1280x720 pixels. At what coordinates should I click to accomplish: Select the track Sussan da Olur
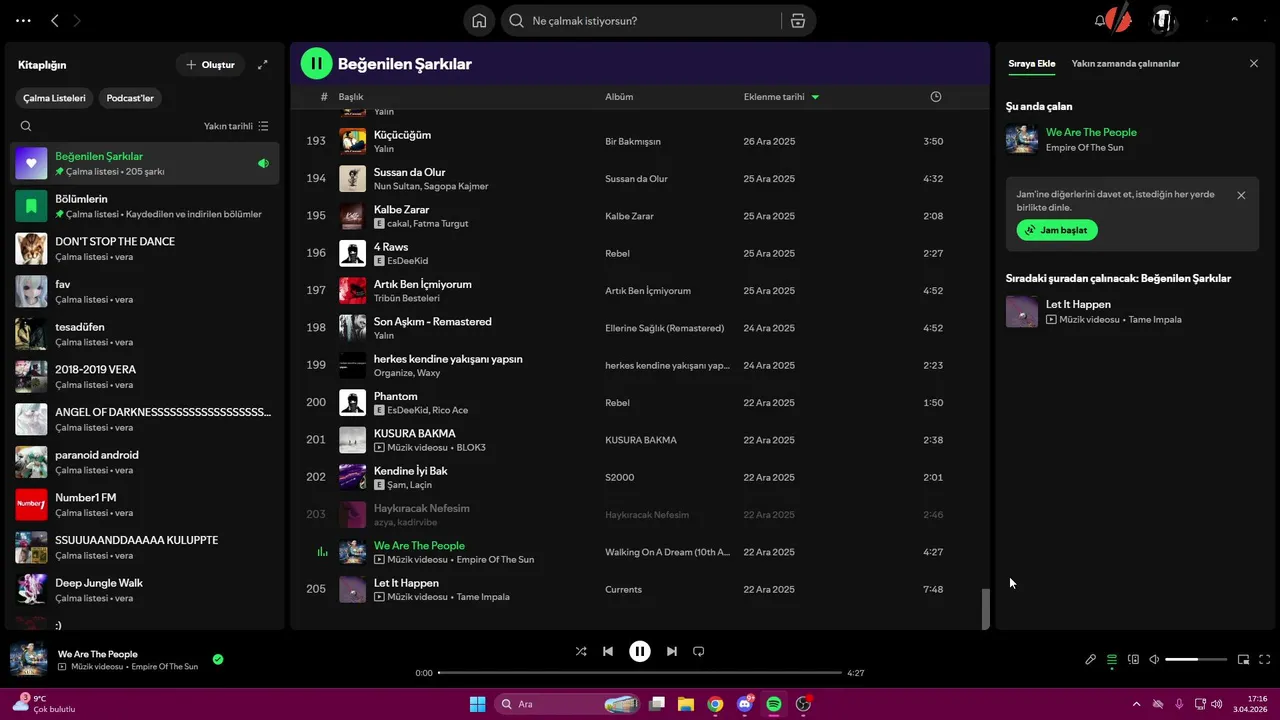click(x=409, y=172)
